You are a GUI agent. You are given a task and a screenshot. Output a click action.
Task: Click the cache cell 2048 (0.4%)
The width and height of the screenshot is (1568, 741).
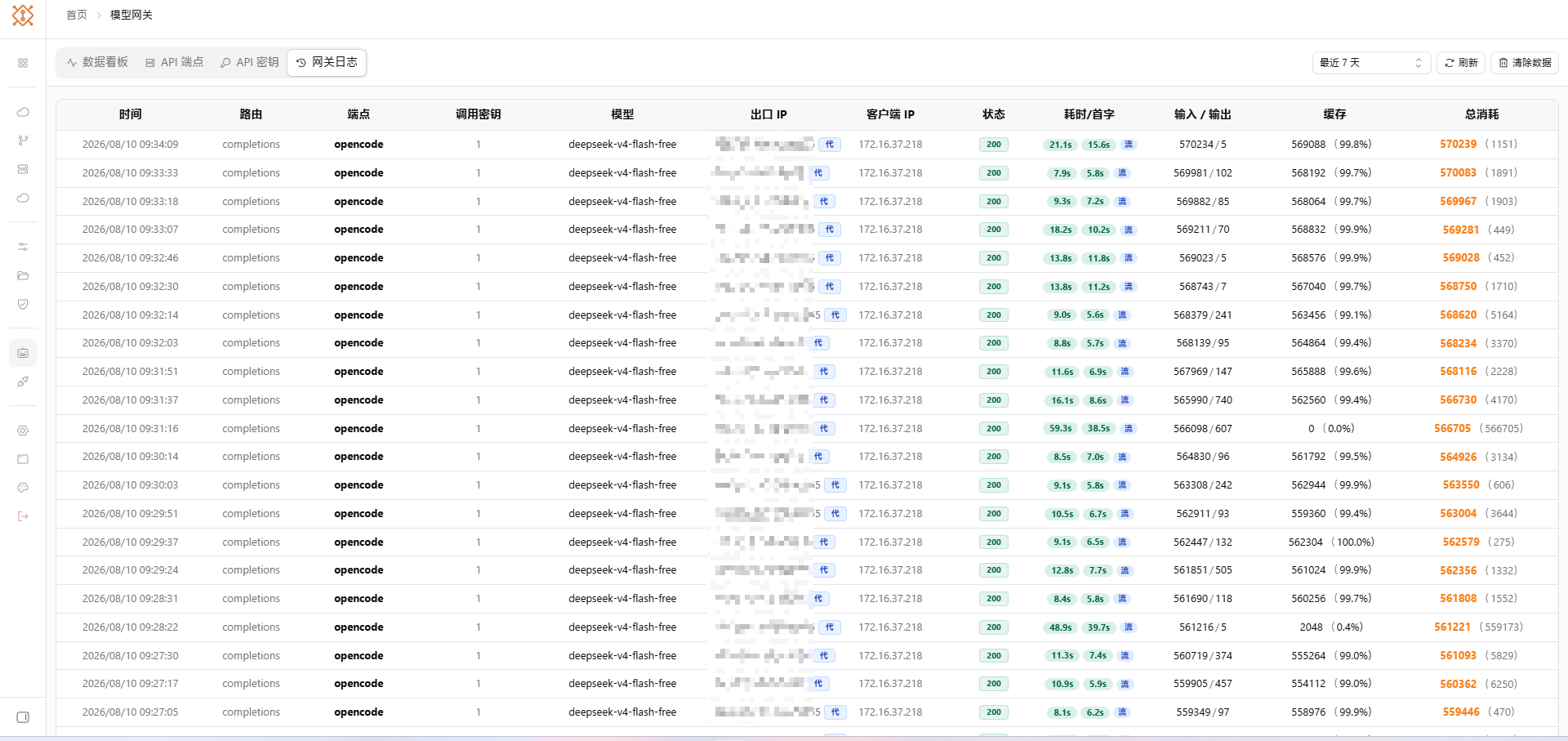[x=1331, y=627]
